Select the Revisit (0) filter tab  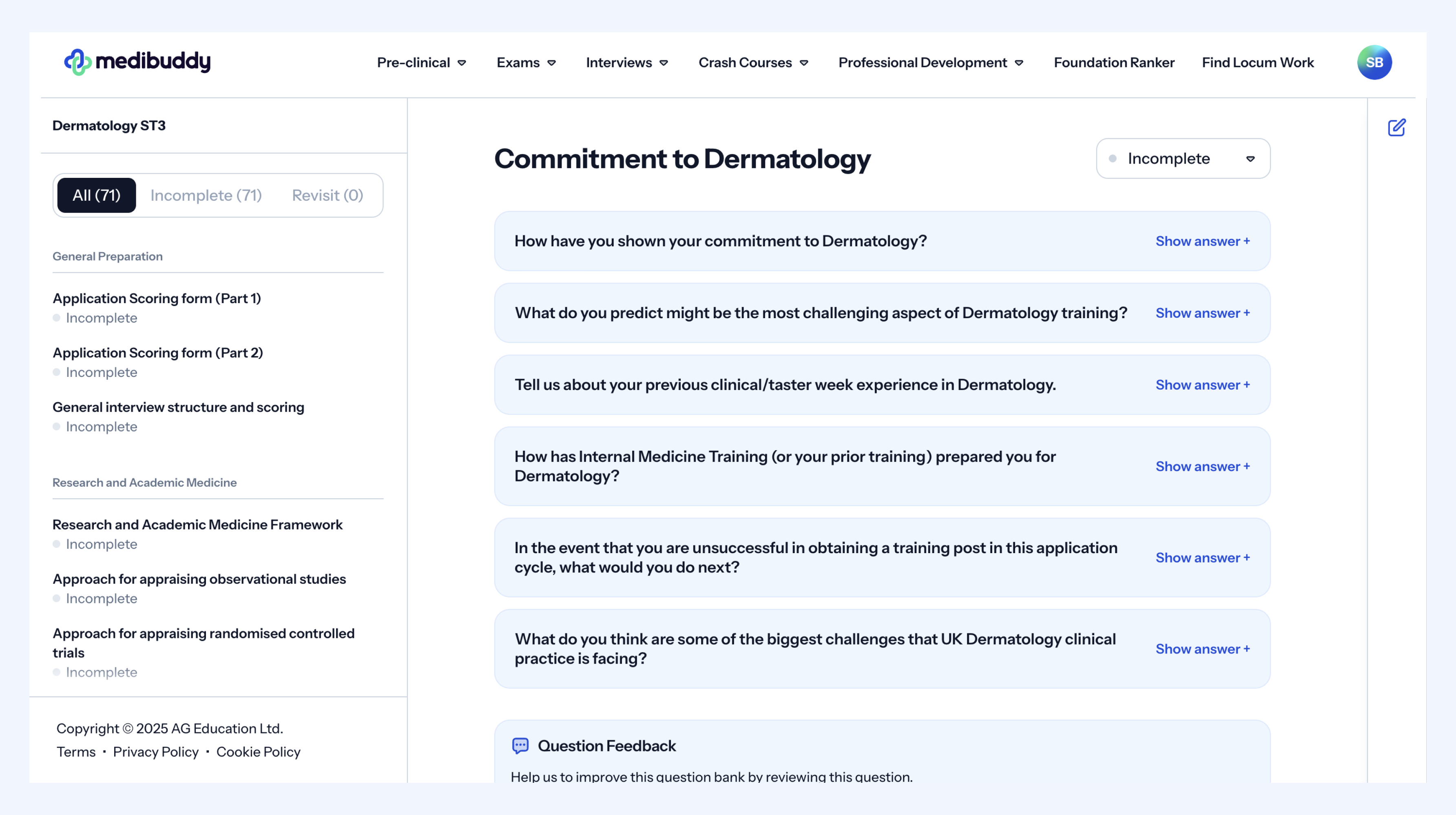pos(327,195)
